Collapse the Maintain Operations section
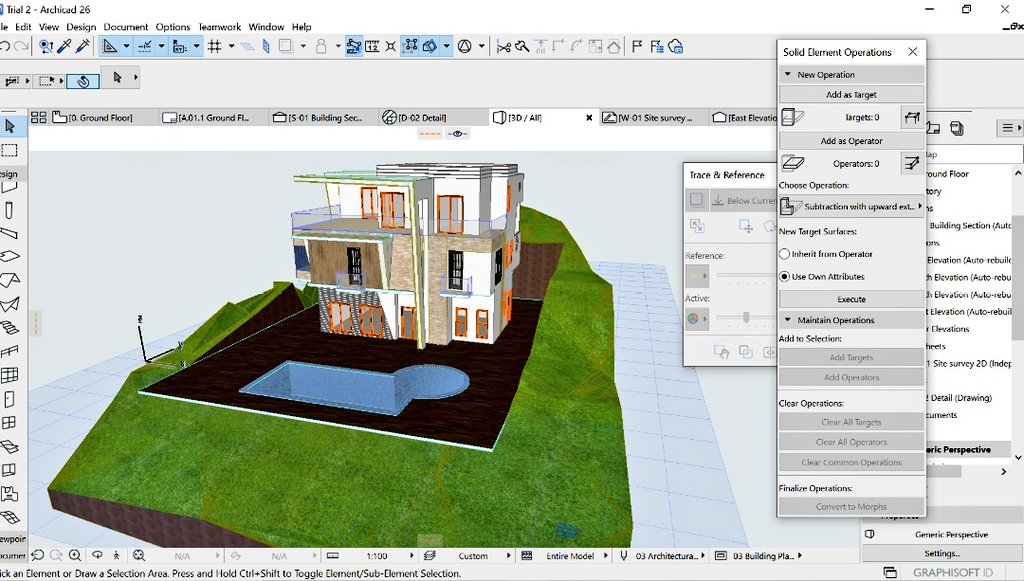The image size is (1024, 581). point(788,320)
